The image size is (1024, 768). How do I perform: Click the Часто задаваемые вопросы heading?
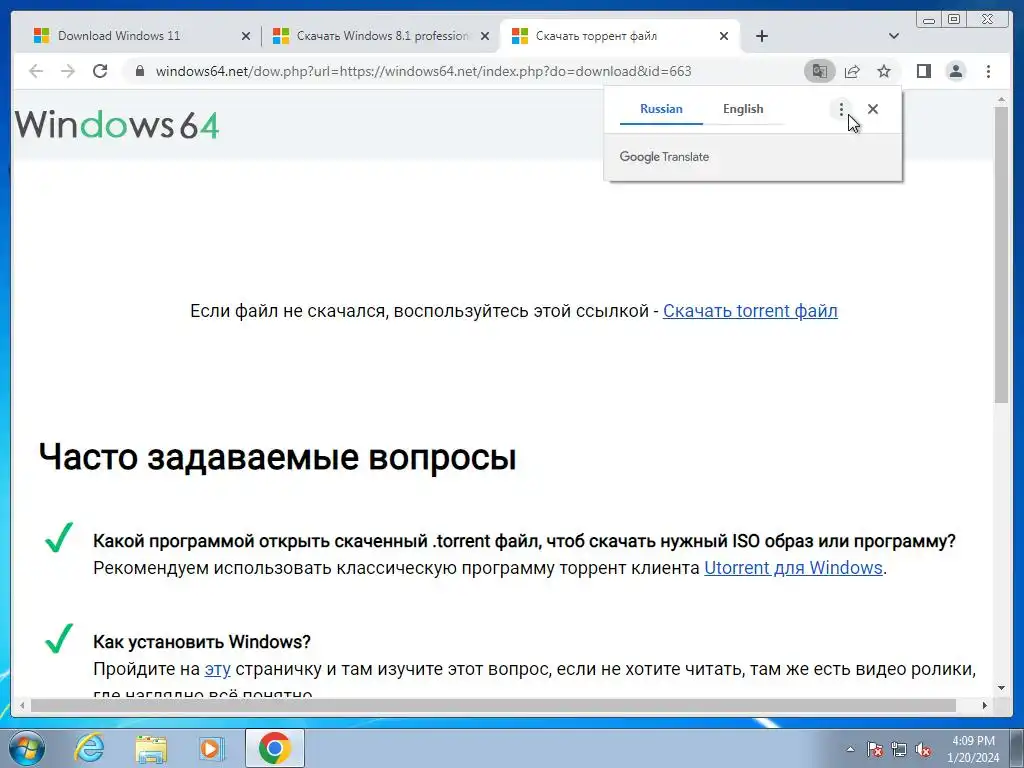(x=278, y=456)
